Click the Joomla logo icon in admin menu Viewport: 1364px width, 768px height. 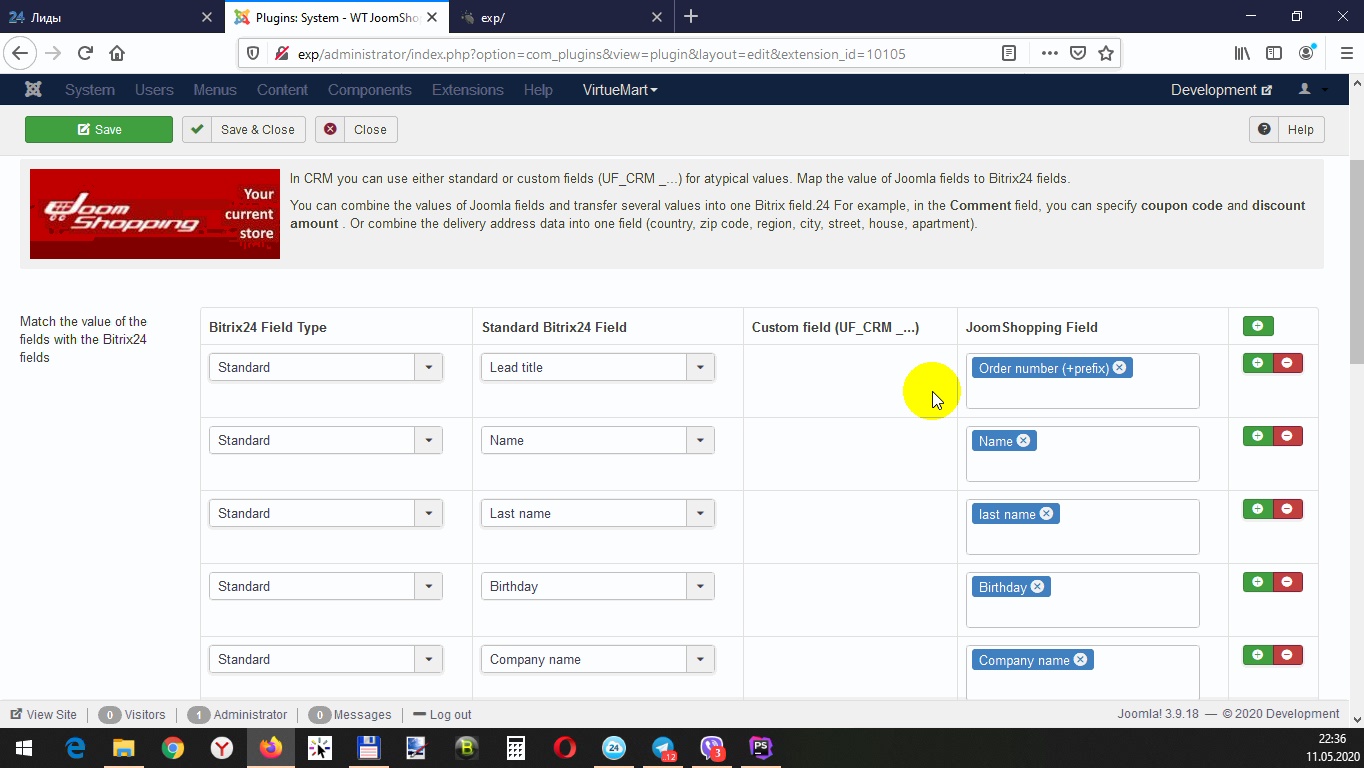pos(33,90)
